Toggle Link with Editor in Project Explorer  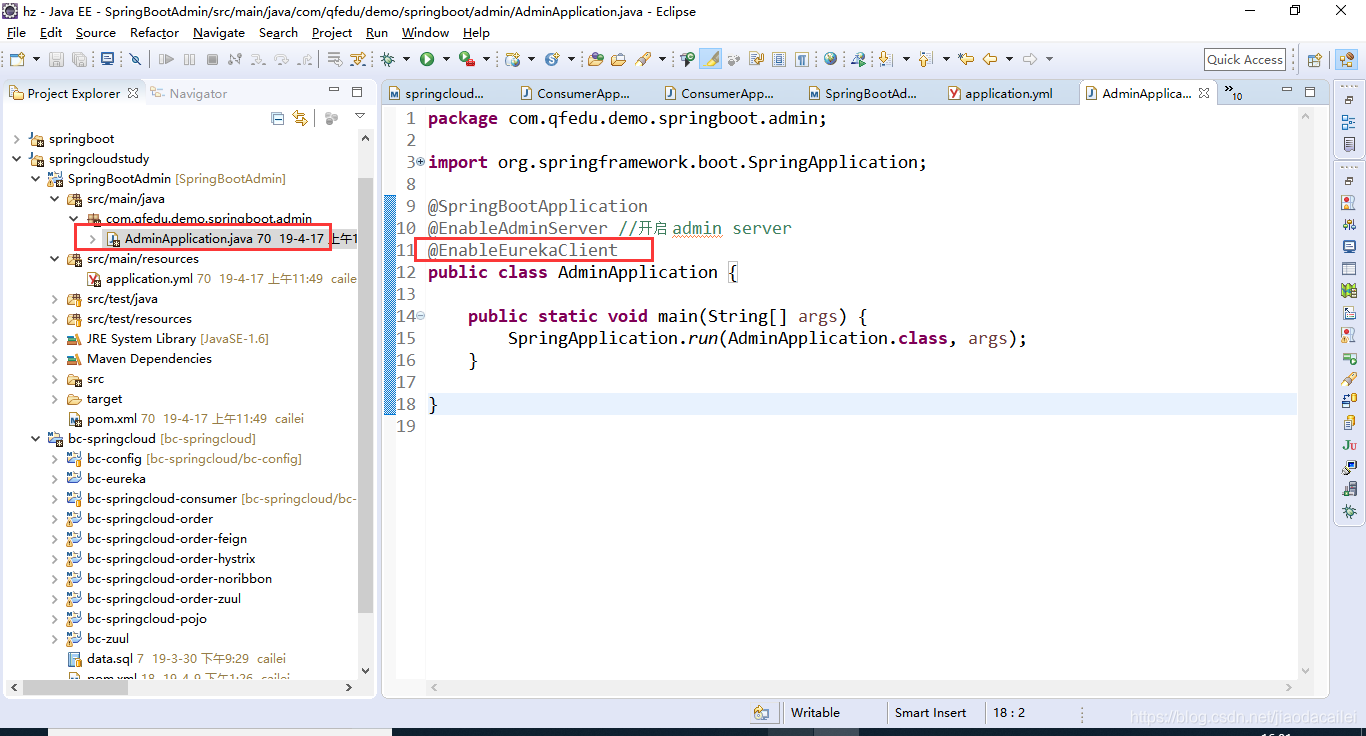(300, 118)
